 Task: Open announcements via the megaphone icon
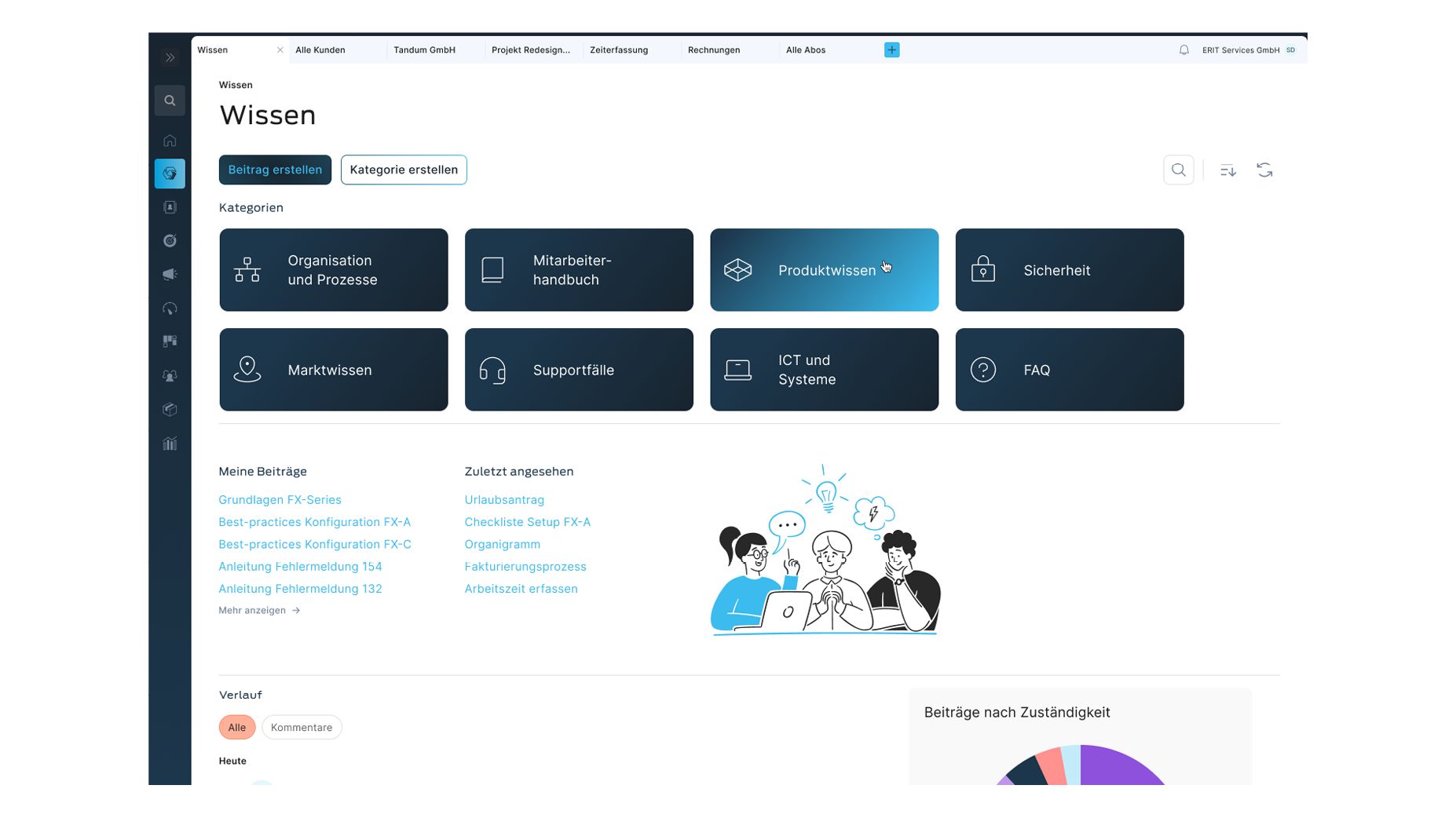(x=170, y=274)
